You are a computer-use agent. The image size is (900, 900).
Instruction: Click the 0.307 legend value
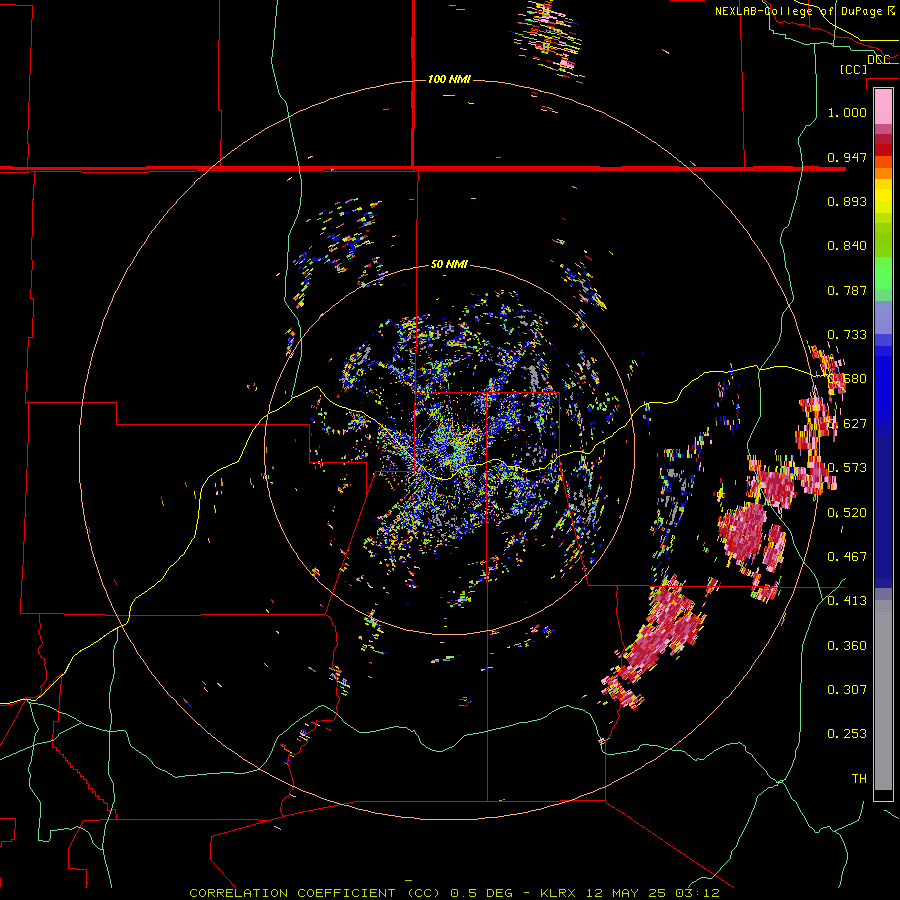(x=847, y=690)
